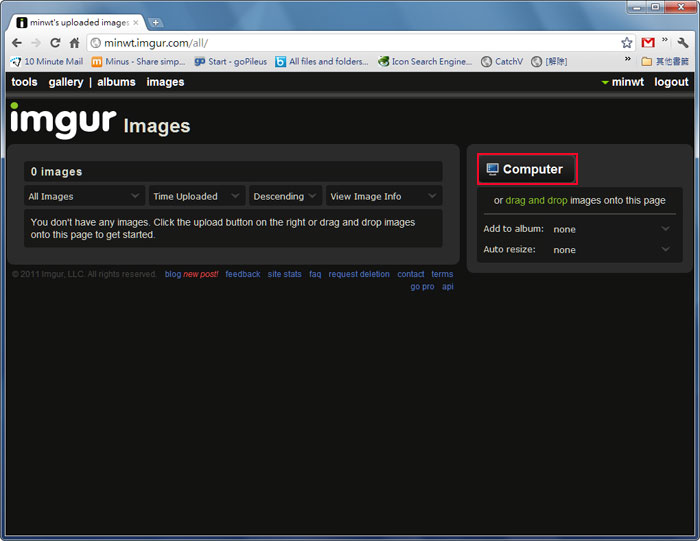
Task: Open the other bookmarks folder
Action: [665, 62]
